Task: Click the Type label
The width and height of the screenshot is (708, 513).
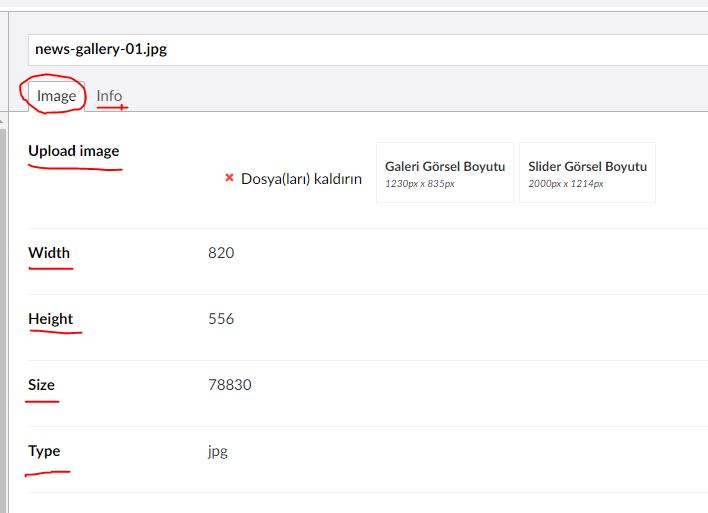Action: coord(44,451)
